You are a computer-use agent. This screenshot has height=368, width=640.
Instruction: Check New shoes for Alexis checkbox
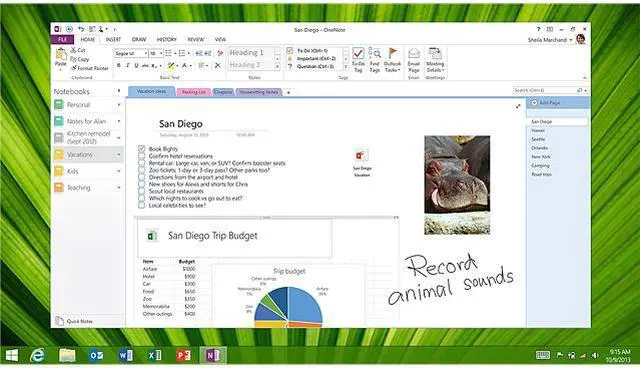point(142,184)
